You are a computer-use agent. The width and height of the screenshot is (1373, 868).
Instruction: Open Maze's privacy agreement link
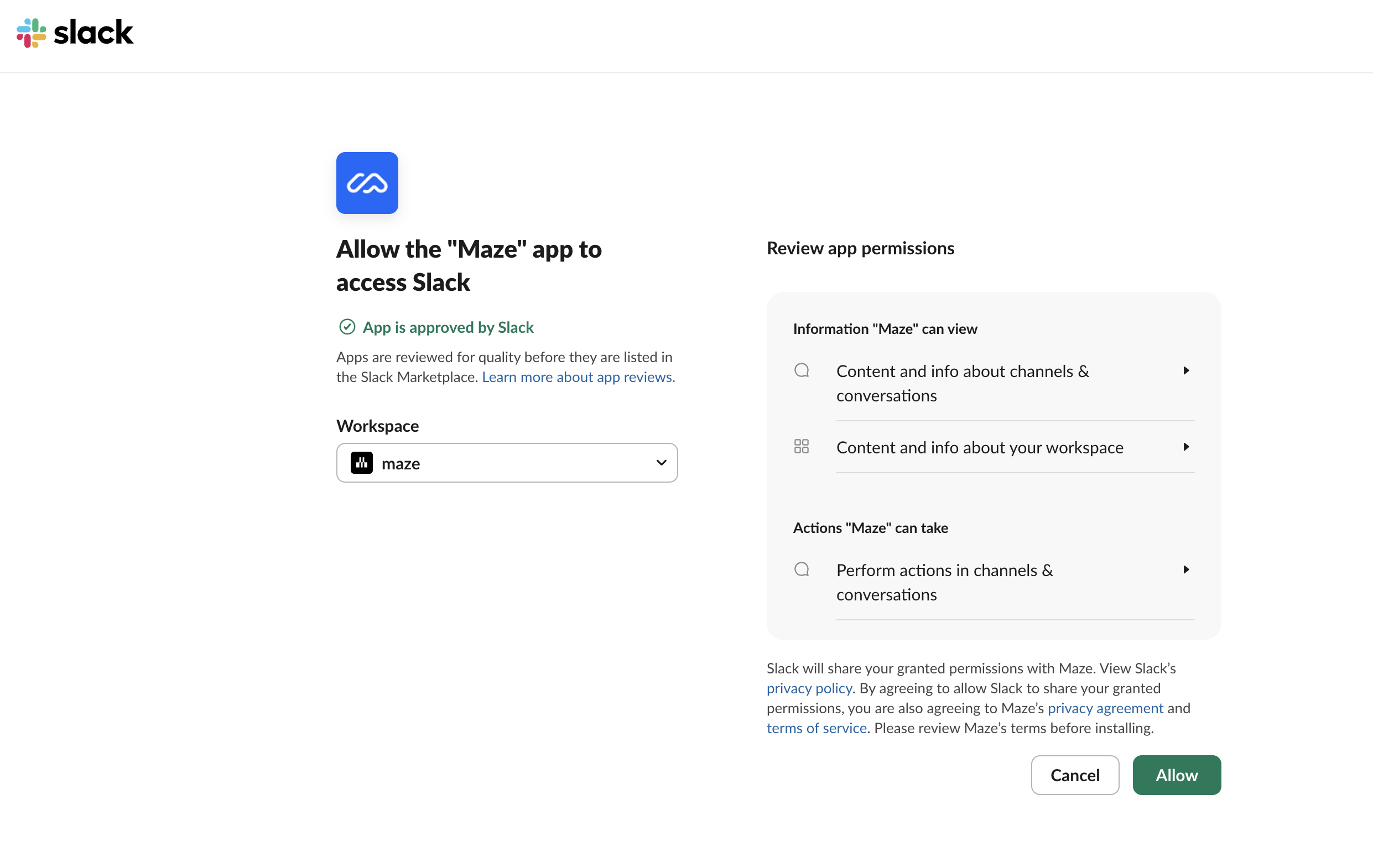pos(1105,708)
